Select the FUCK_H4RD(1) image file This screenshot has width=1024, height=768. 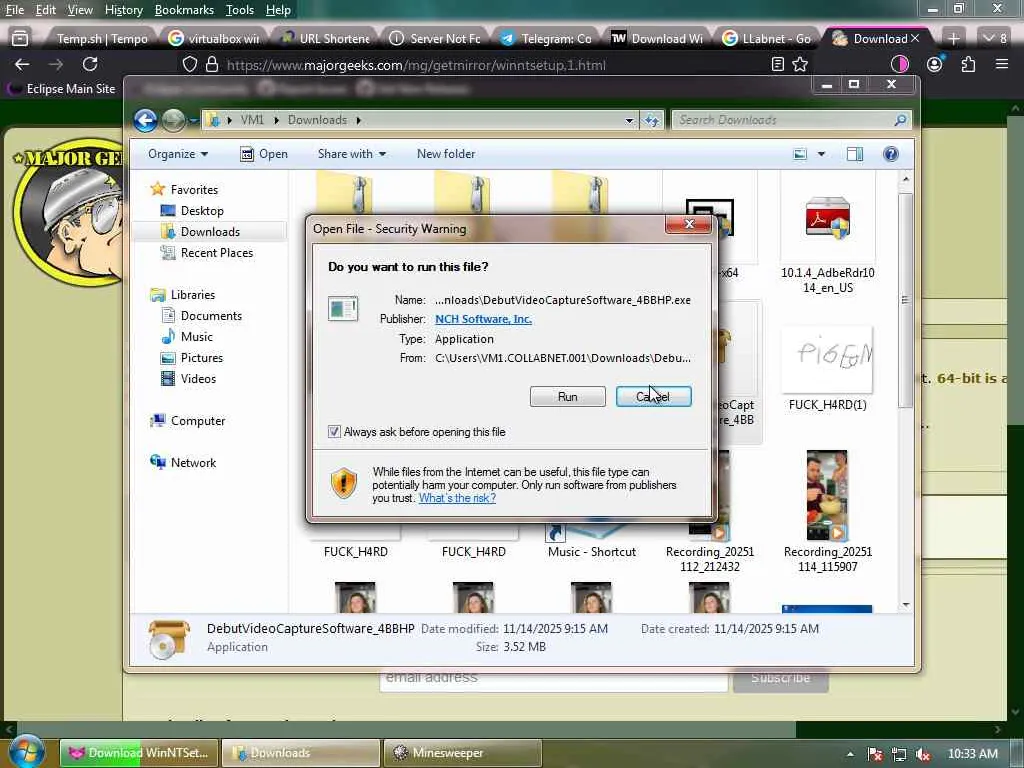pos(827,369)
